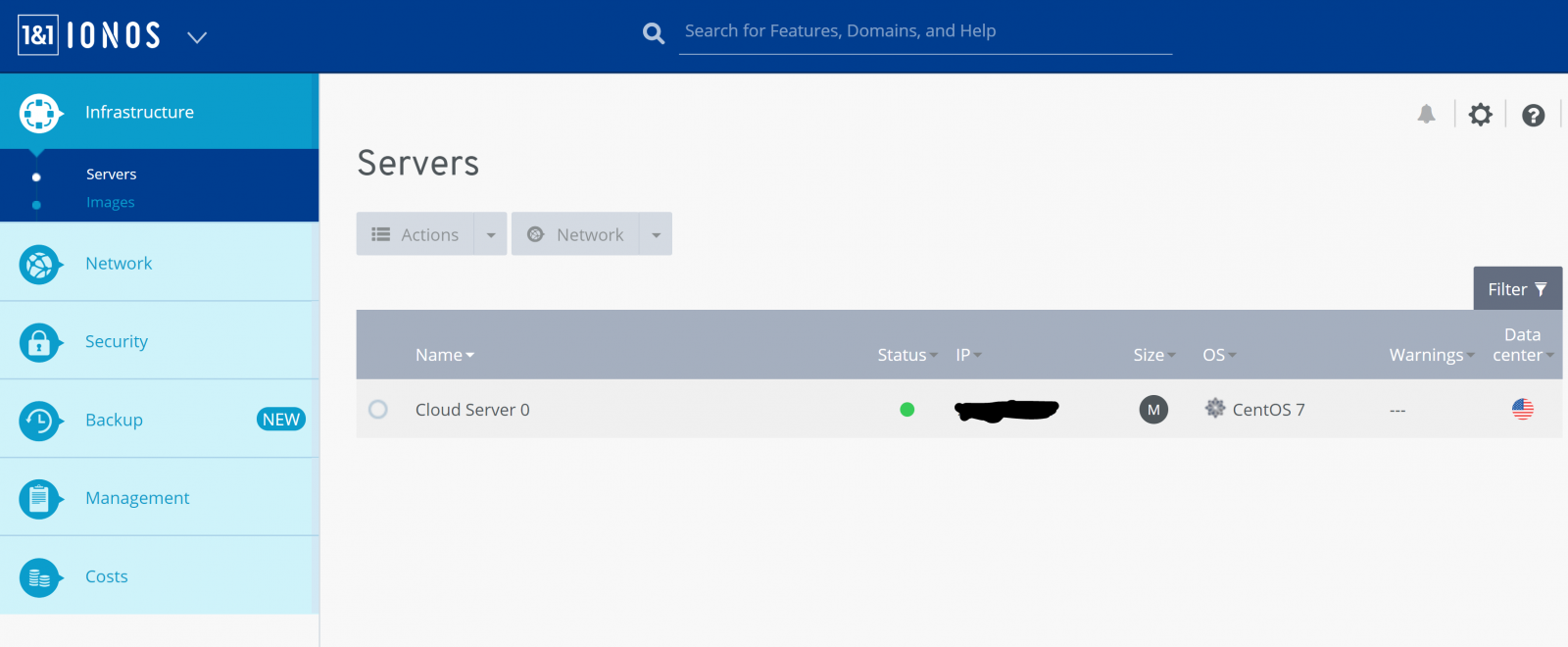
Task: Expand the Actions dropdown arrow
Action: click(x=491, y=235)
